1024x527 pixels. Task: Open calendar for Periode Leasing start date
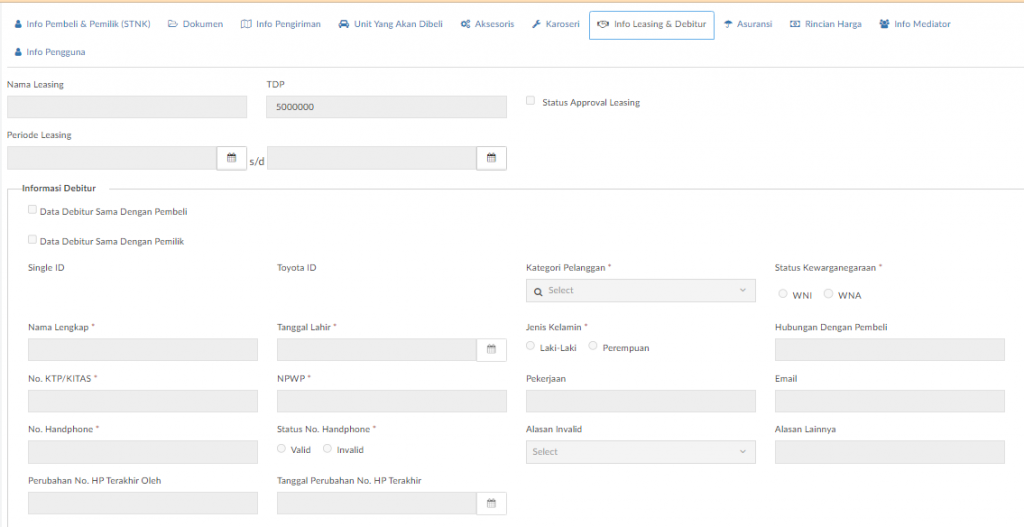[x=231, y=158]
